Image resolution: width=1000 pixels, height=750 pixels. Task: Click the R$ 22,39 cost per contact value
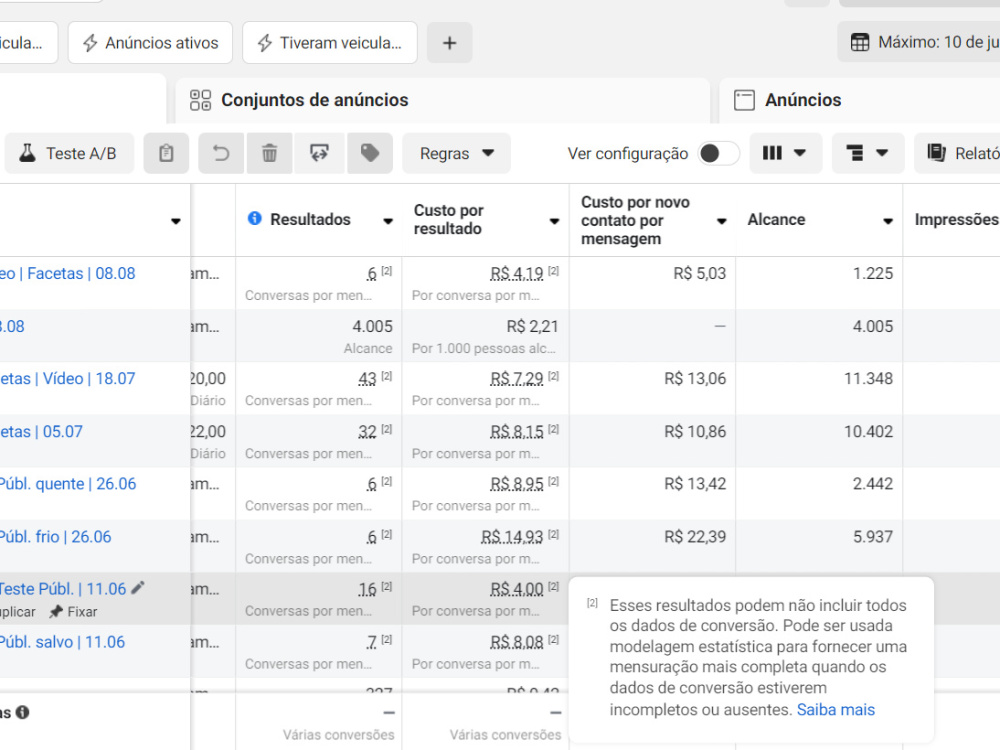tap(695, 537)
